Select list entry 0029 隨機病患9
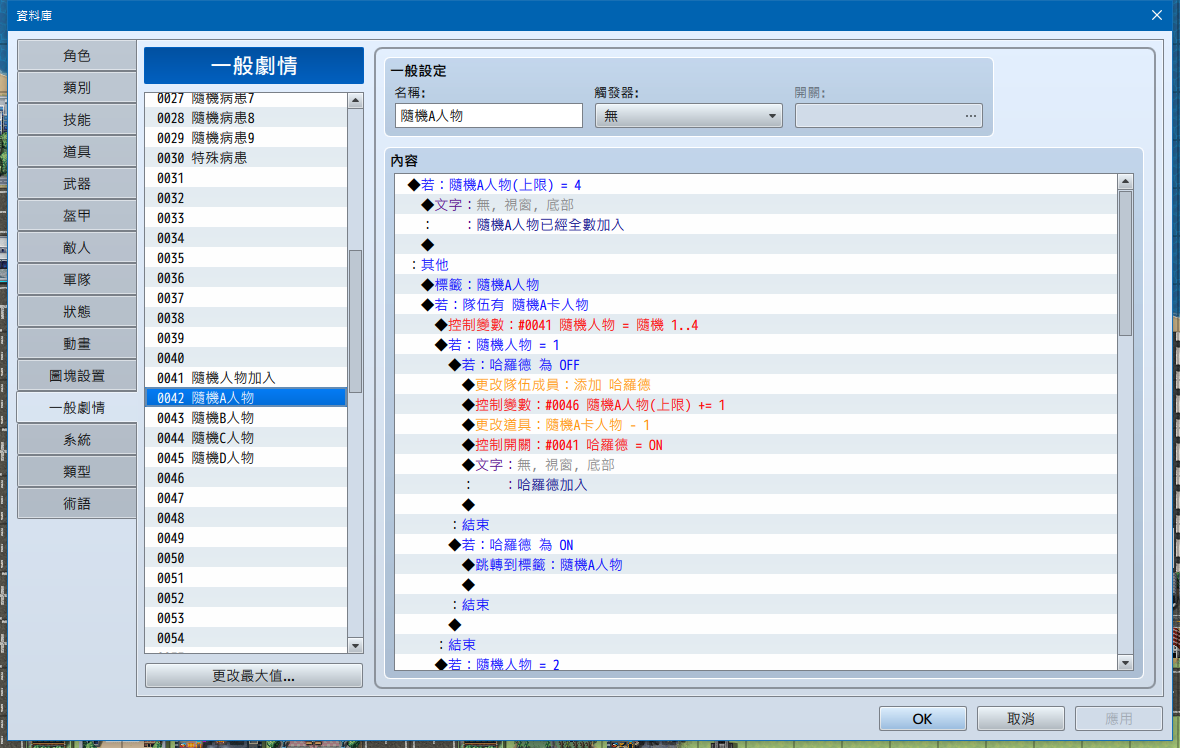 246,138
